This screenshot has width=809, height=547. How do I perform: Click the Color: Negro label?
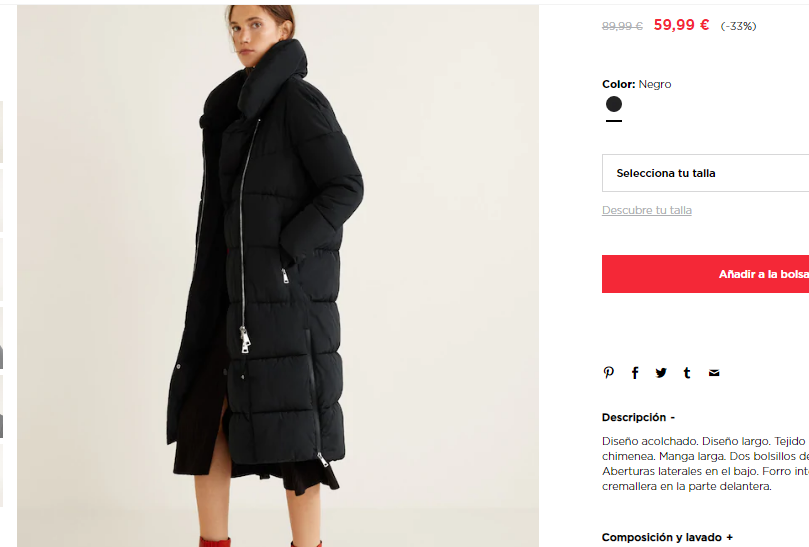[637, 84]
